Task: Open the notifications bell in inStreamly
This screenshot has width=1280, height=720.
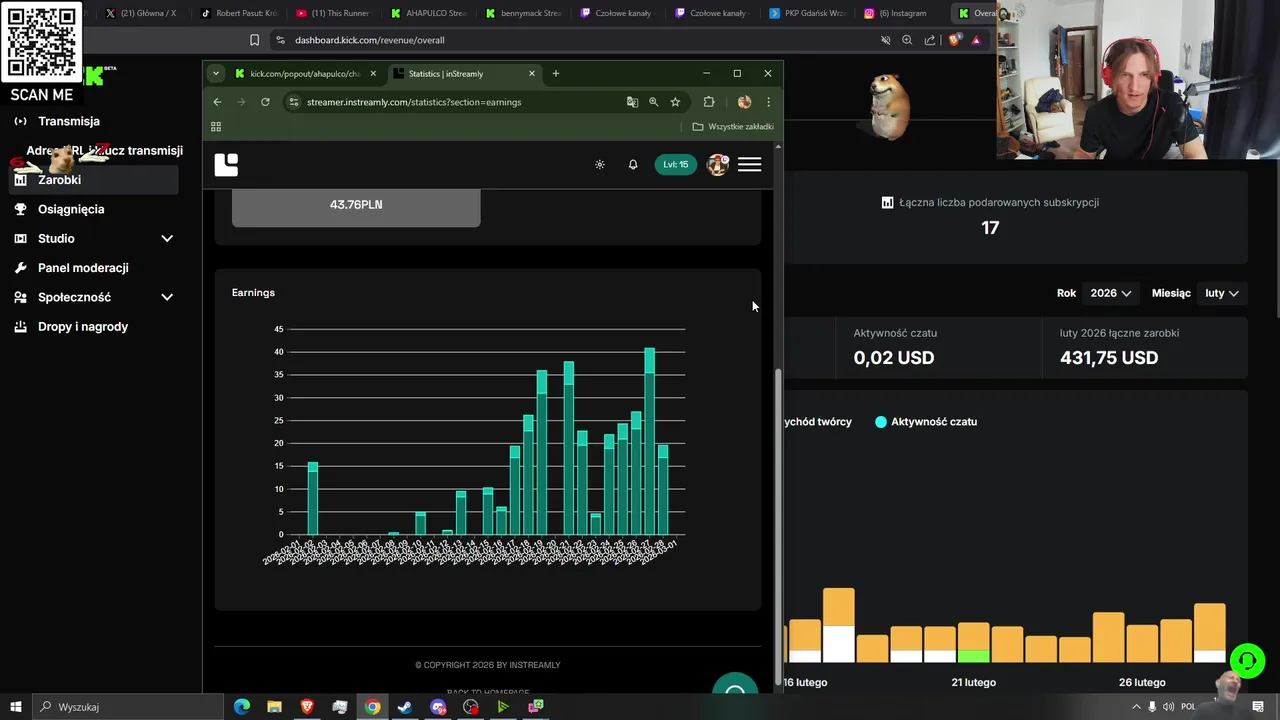Action: pyautogui.click(x=633, y=165)
